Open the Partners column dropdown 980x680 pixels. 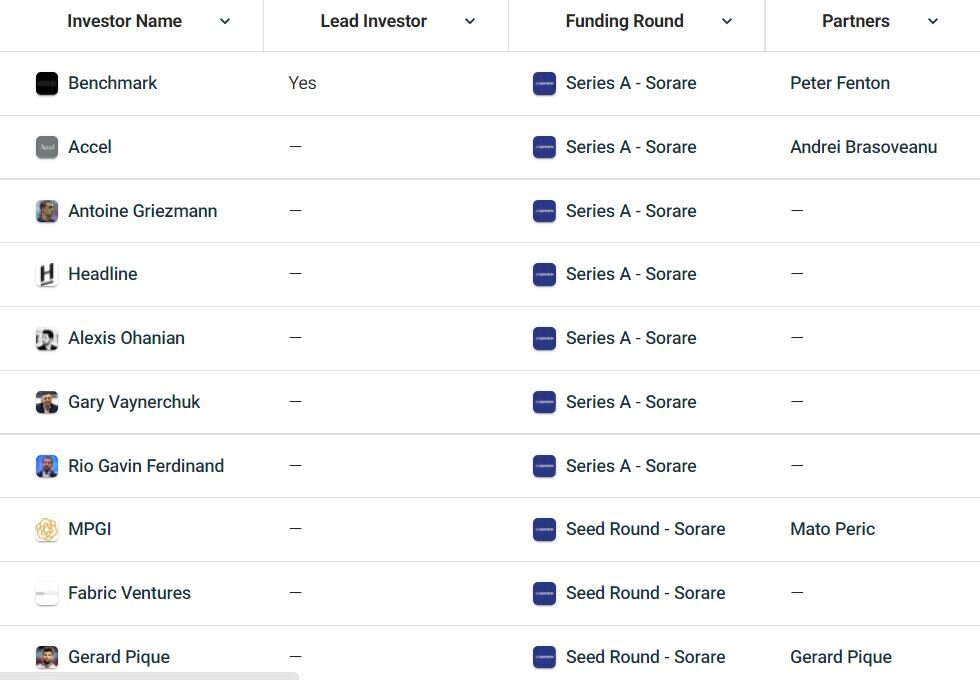[935, 20]
